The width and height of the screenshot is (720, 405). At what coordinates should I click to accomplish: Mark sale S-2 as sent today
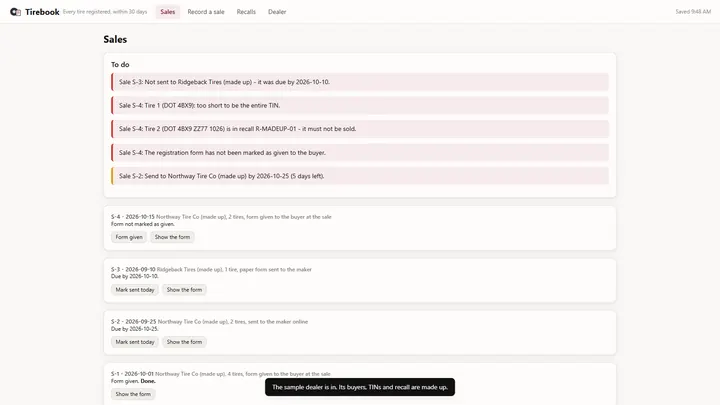pyautogui.click(x=135, y=342)
